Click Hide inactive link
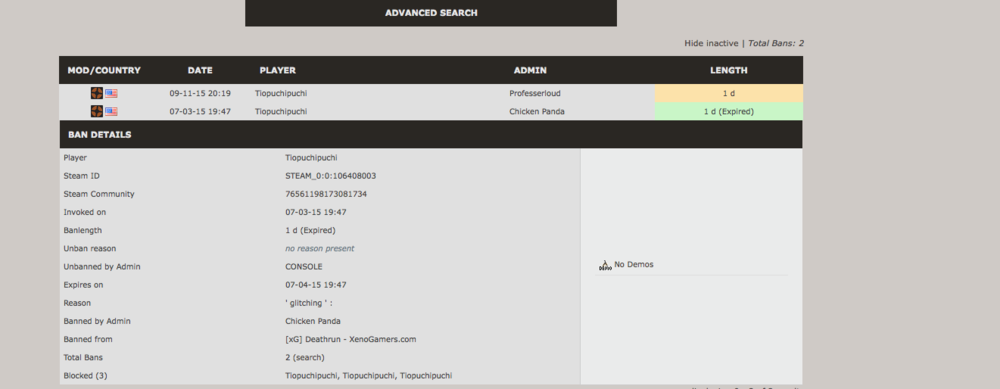The height and width of the screenshot is (389, 1000). point(712,43)
